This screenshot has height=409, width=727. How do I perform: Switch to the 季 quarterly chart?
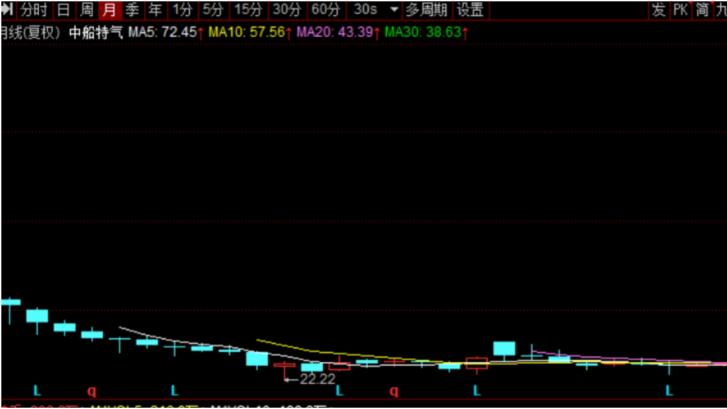tap(132, 10)
